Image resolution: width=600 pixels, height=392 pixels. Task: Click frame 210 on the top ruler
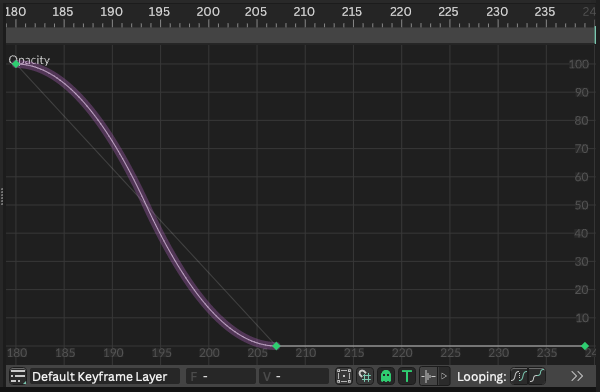[304, 12]
